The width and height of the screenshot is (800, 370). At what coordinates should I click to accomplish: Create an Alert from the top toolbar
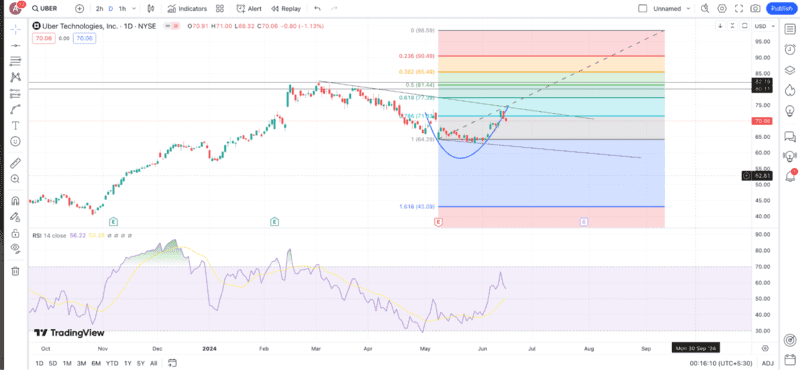pyautogui.click(x=249, y=9)
